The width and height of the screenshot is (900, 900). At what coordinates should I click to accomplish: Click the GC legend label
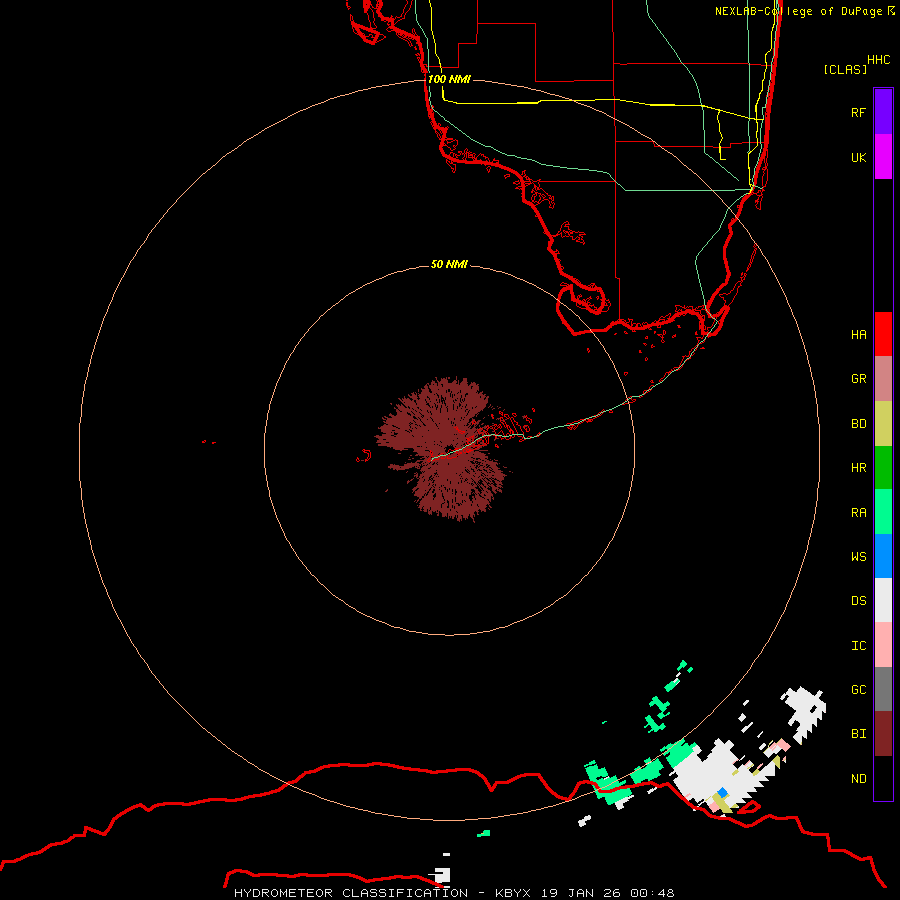tap(858, 690)
